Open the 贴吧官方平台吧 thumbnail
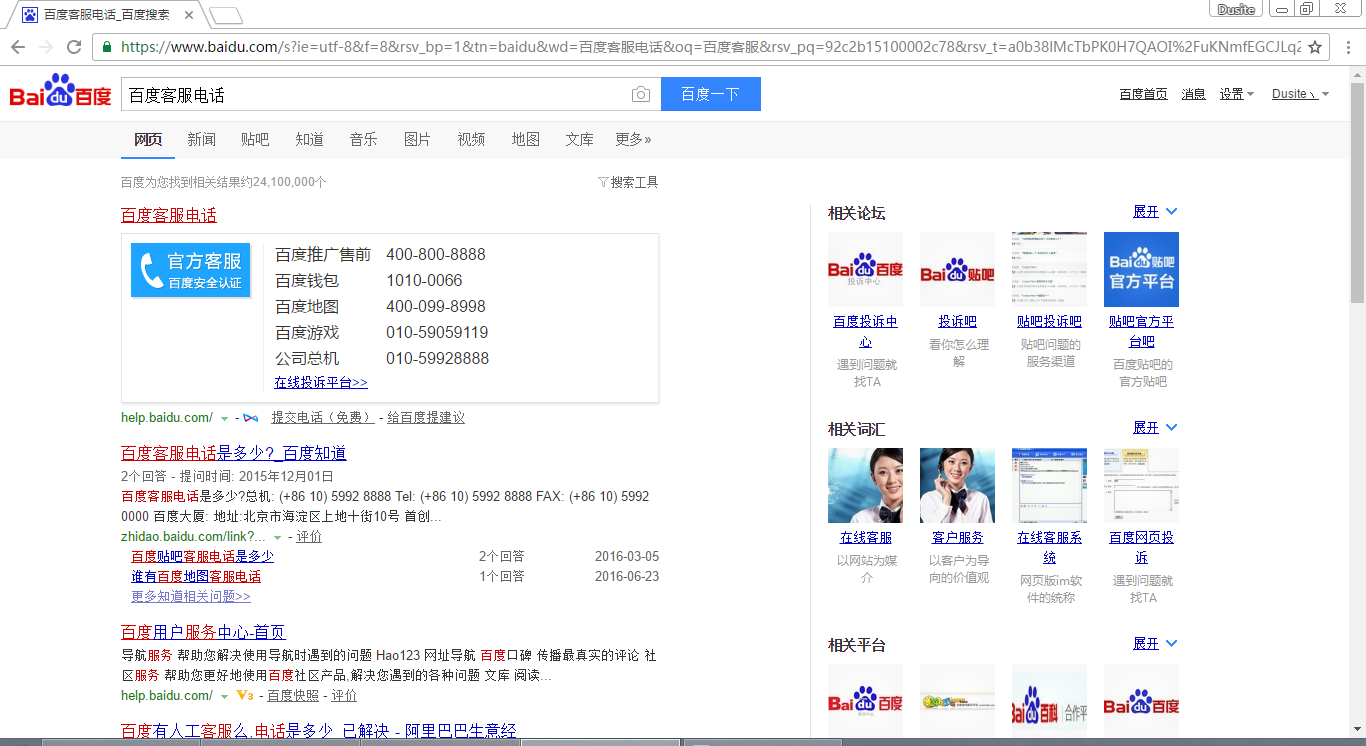Image resolution: width=1366 pixels, height=746 pixels. click(x=1141, y=270)
